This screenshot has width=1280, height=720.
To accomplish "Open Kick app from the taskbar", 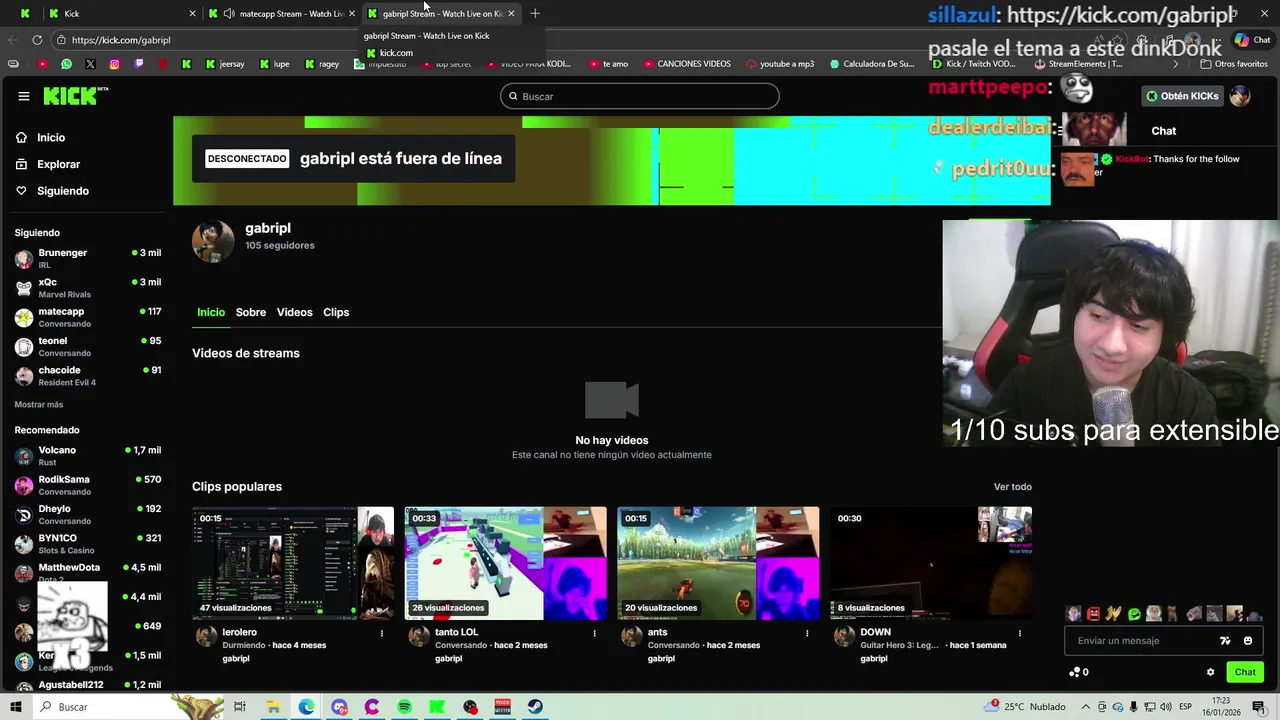I will (x=437, y=707).
